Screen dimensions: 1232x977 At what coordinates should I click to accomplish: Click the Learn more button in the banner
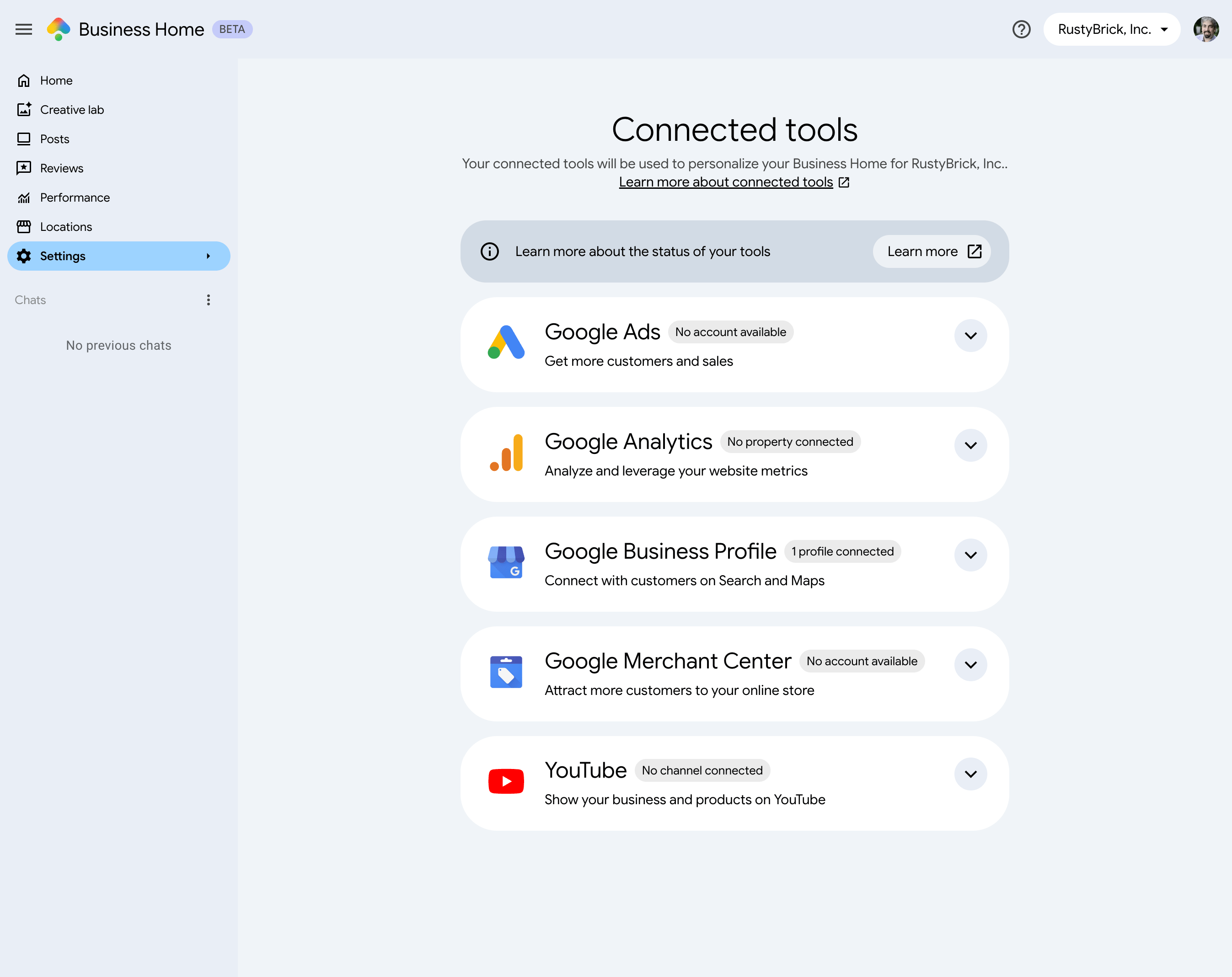click(x=932, y=251)
